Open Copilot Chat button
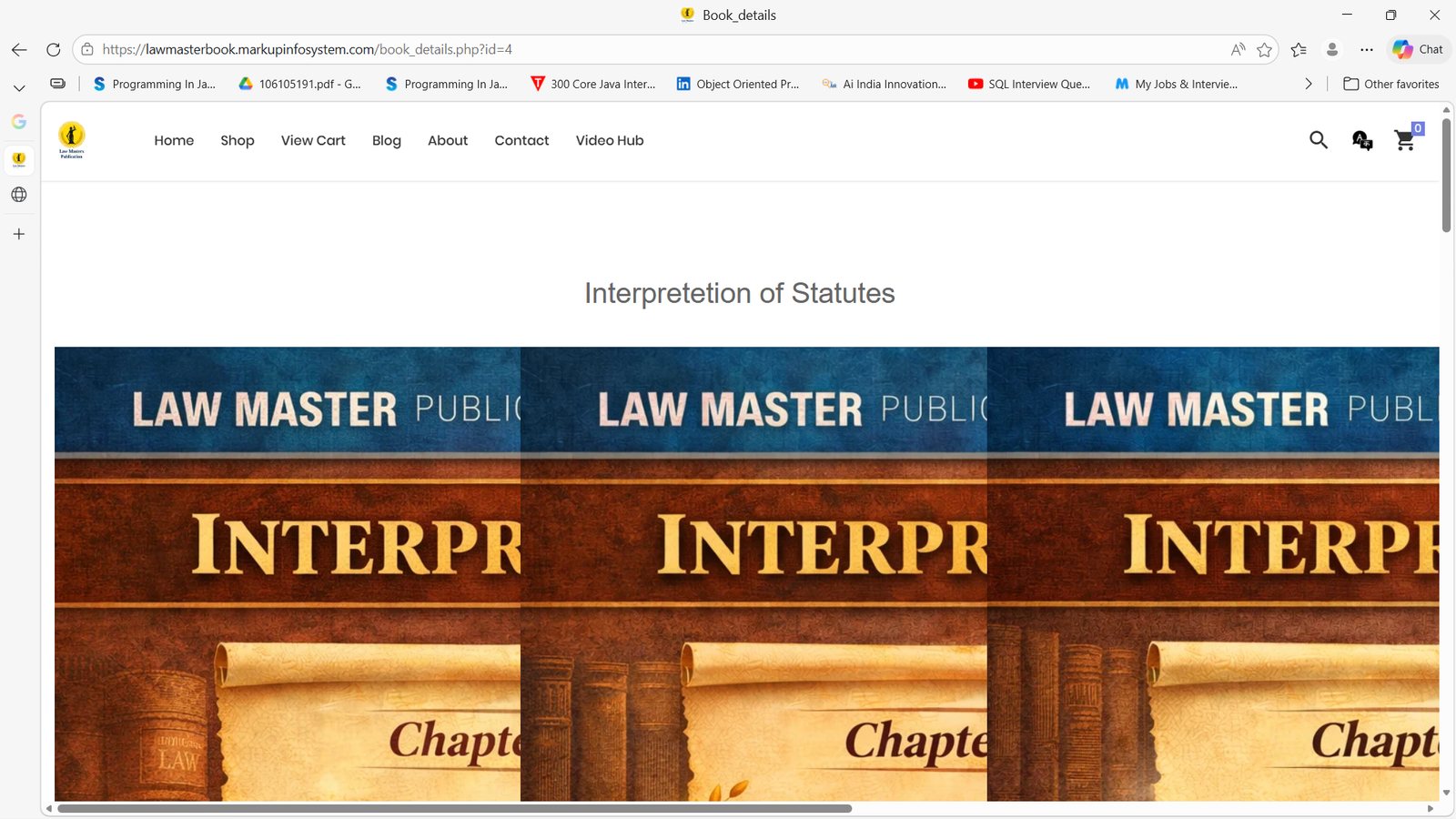This screenshot has width=1456, height=819. [1418, 49]
